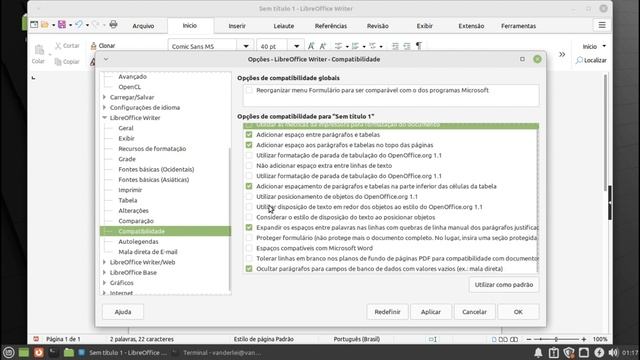
Task: Open the terminal launcher in taskbar
Action: pos(53,352)
